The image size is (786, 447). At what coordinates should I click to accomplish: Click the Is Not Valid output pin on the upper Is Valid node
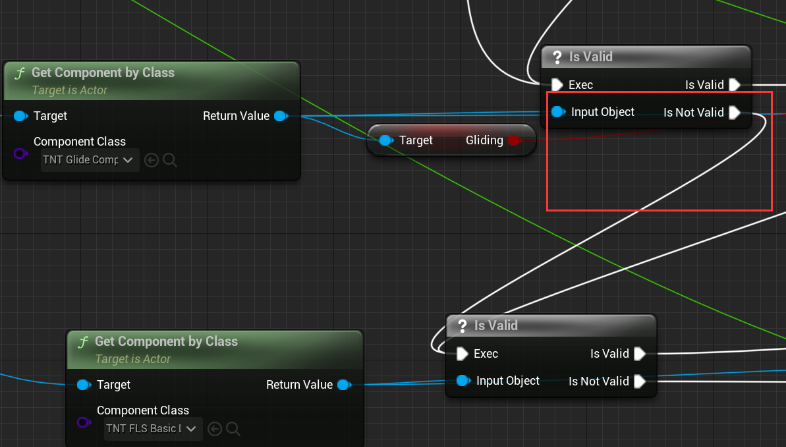click(735, 113)
